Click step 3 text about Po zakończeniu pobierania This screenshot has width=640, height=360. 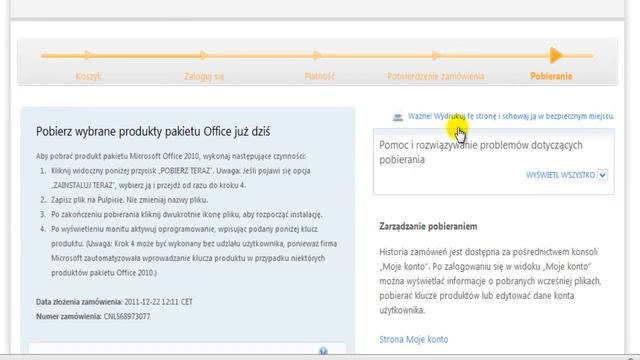click(187, 215)
